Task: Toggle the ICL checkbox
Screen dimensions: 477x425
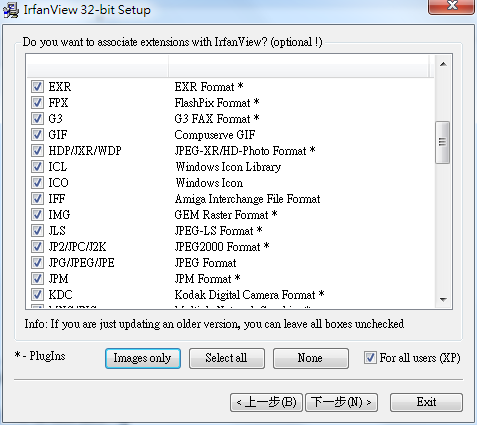Action: coord(37,167)
